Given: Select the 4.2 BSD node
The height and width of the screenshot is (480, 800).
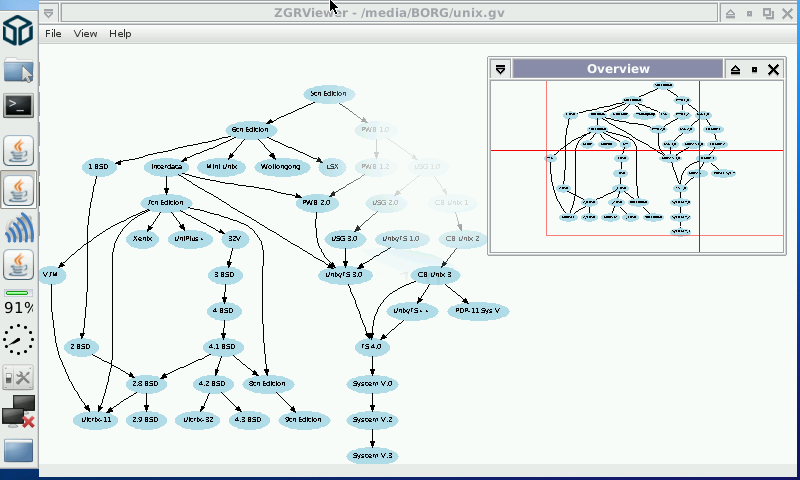Looking at the screenshot, I should pyautogui.click(x=212, y=384).
